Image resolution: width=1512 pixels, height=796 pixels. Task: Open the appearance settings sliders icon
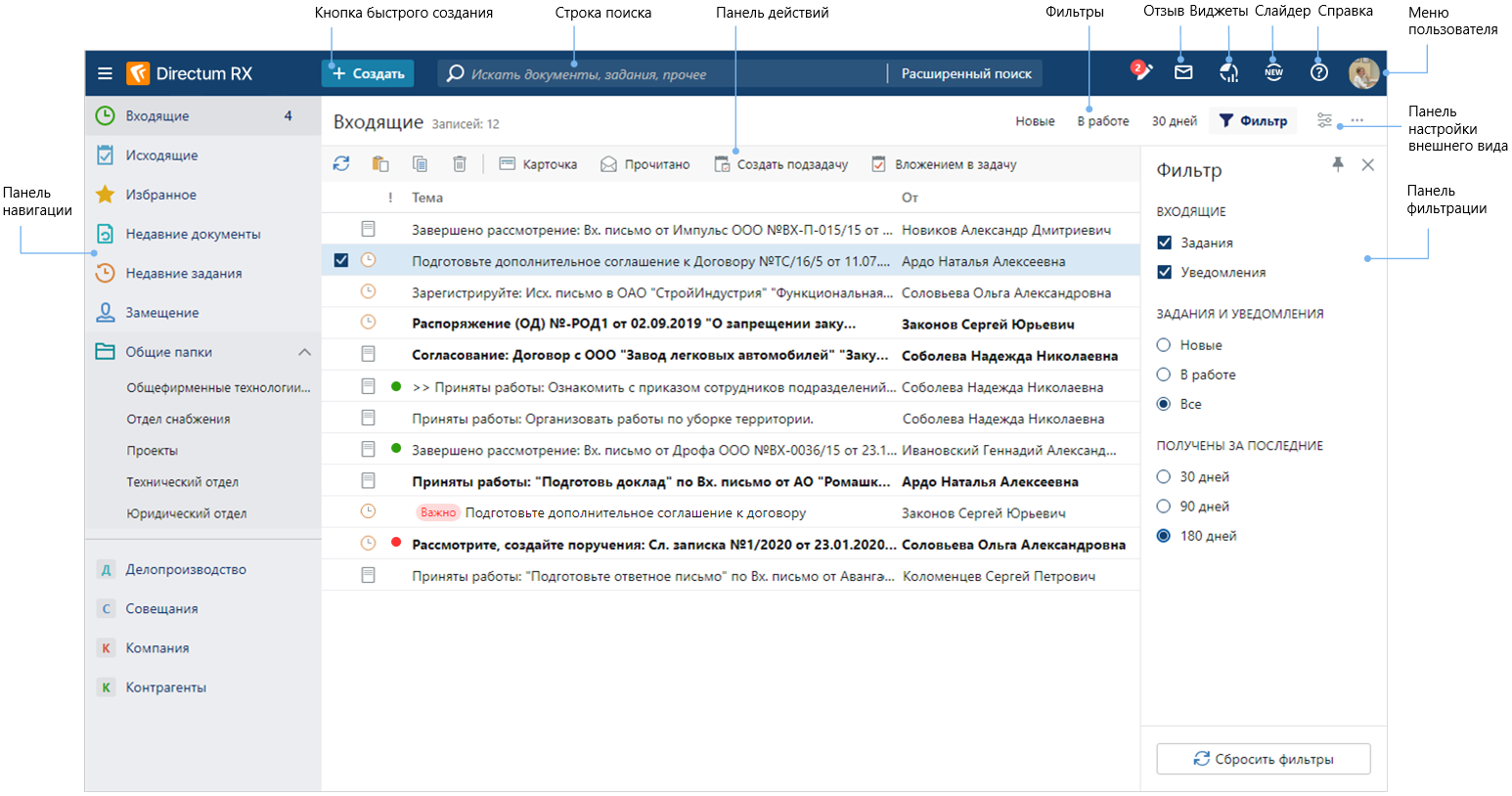pyautogui.click(x=1324, y=120)
